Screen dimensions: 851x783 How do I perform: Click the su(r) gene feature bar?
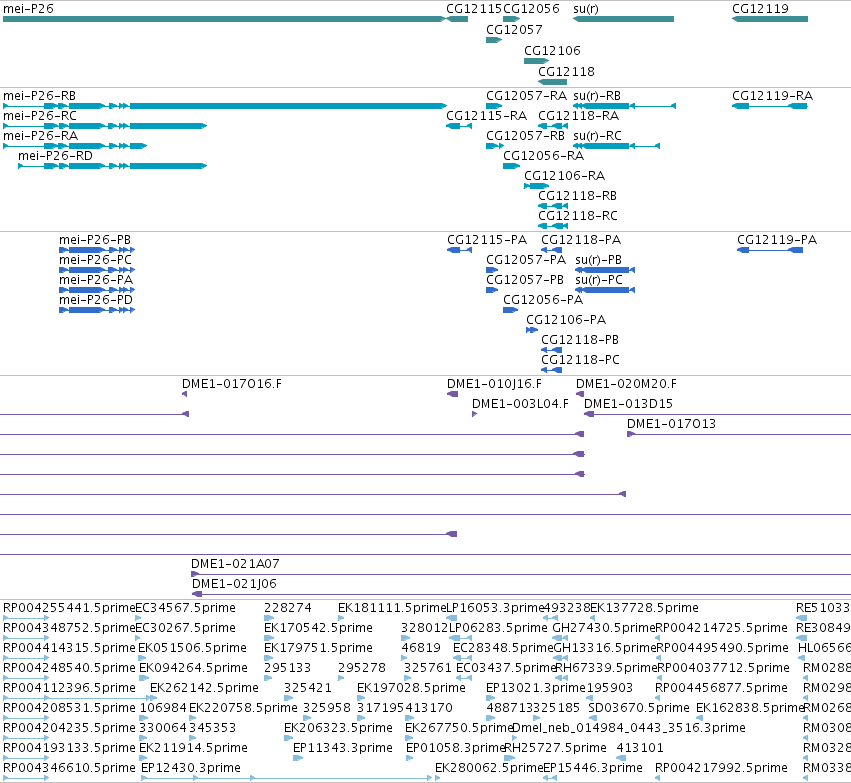coord(623,20)
